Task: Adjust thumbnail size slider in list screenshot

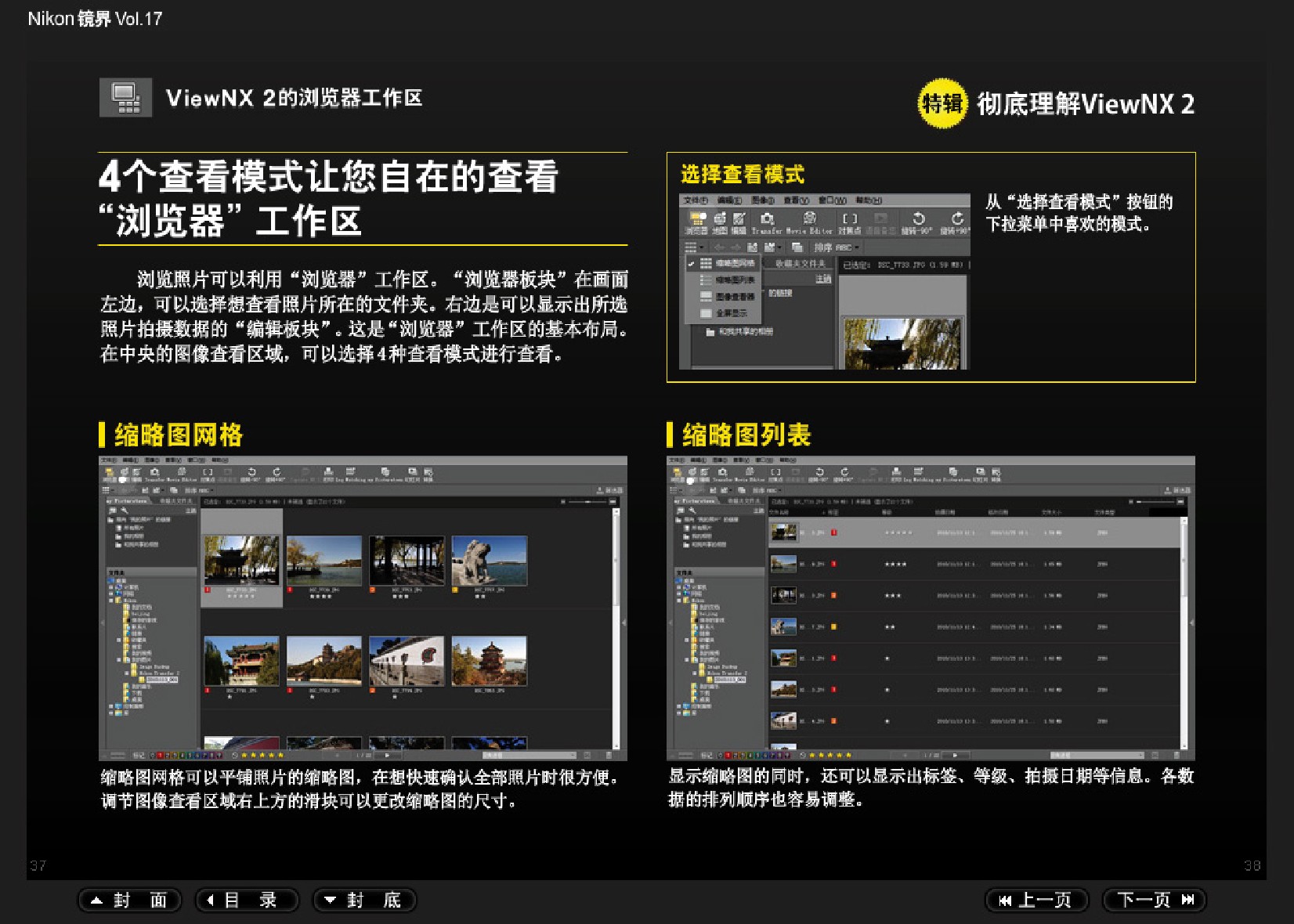Action: tap(1155, 501)
